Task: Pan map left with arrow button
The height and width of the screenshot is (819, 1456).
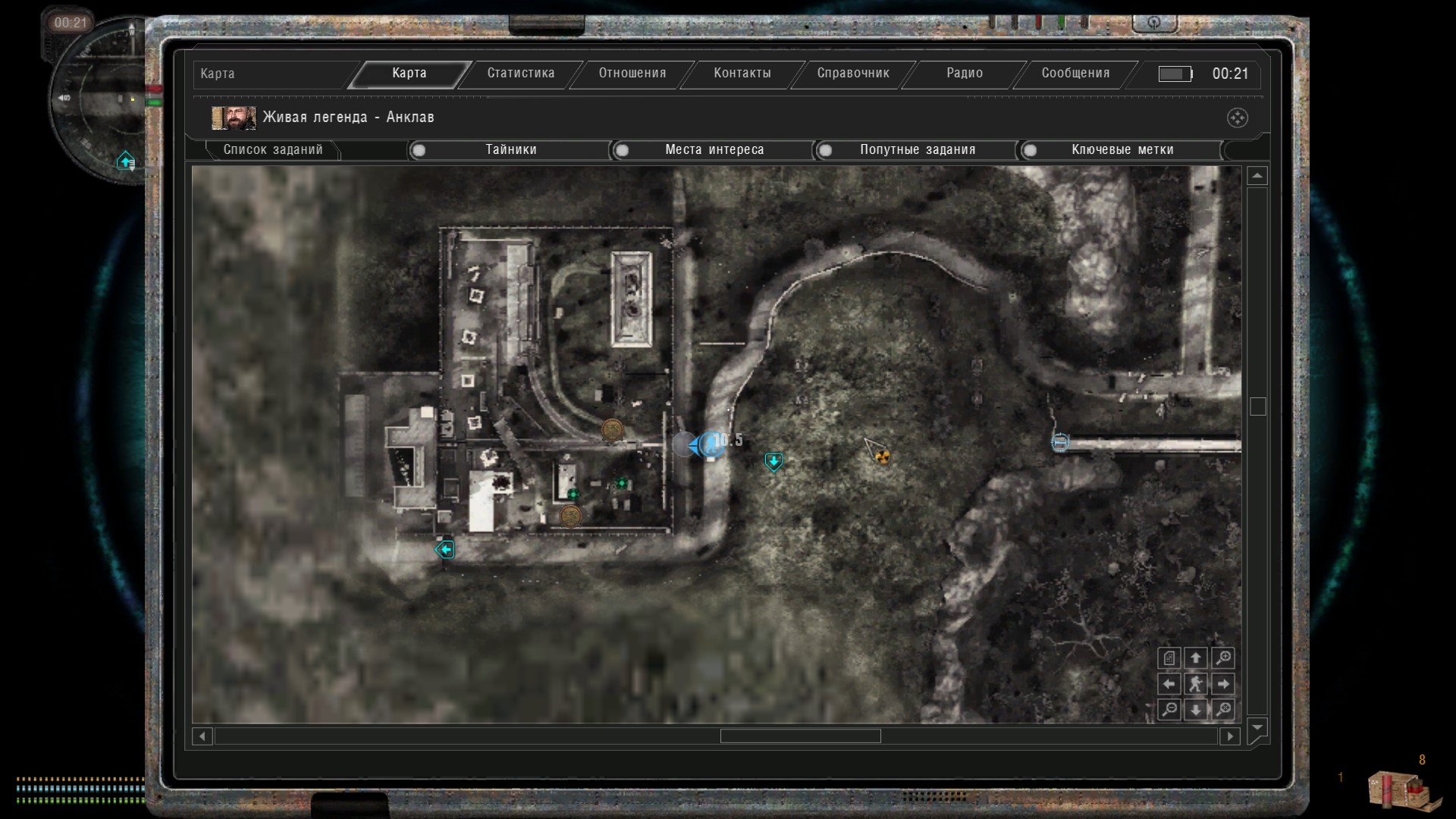Action: (x=1169, y=684)
